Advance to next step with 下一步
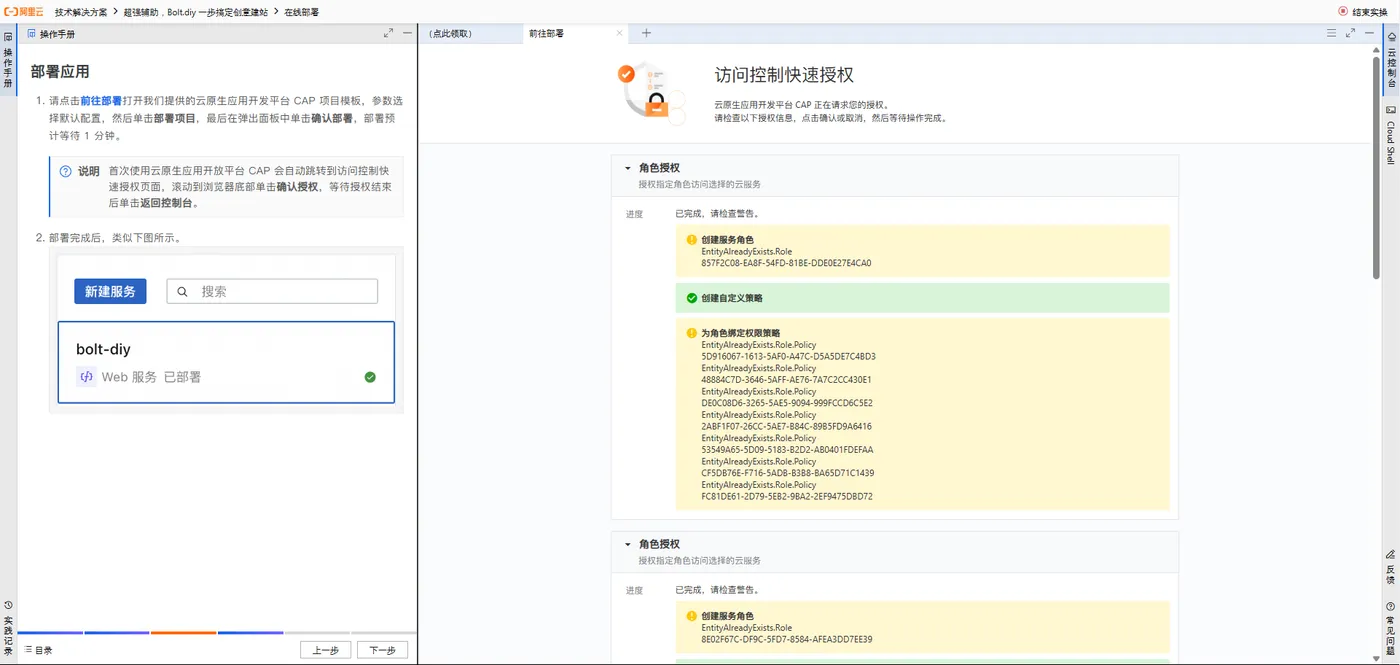This screenshot has height=665, width=1400. (382, 650)
